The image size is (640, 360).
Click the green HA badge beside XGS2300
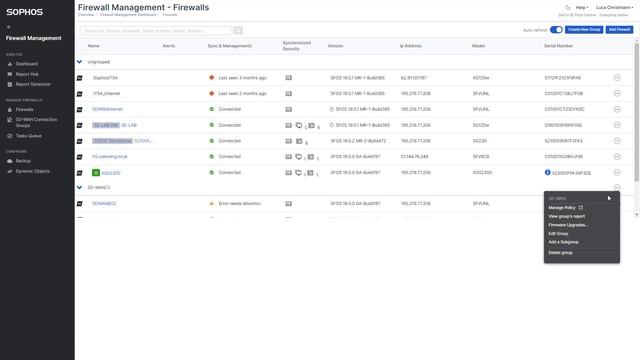coord(96,173)
